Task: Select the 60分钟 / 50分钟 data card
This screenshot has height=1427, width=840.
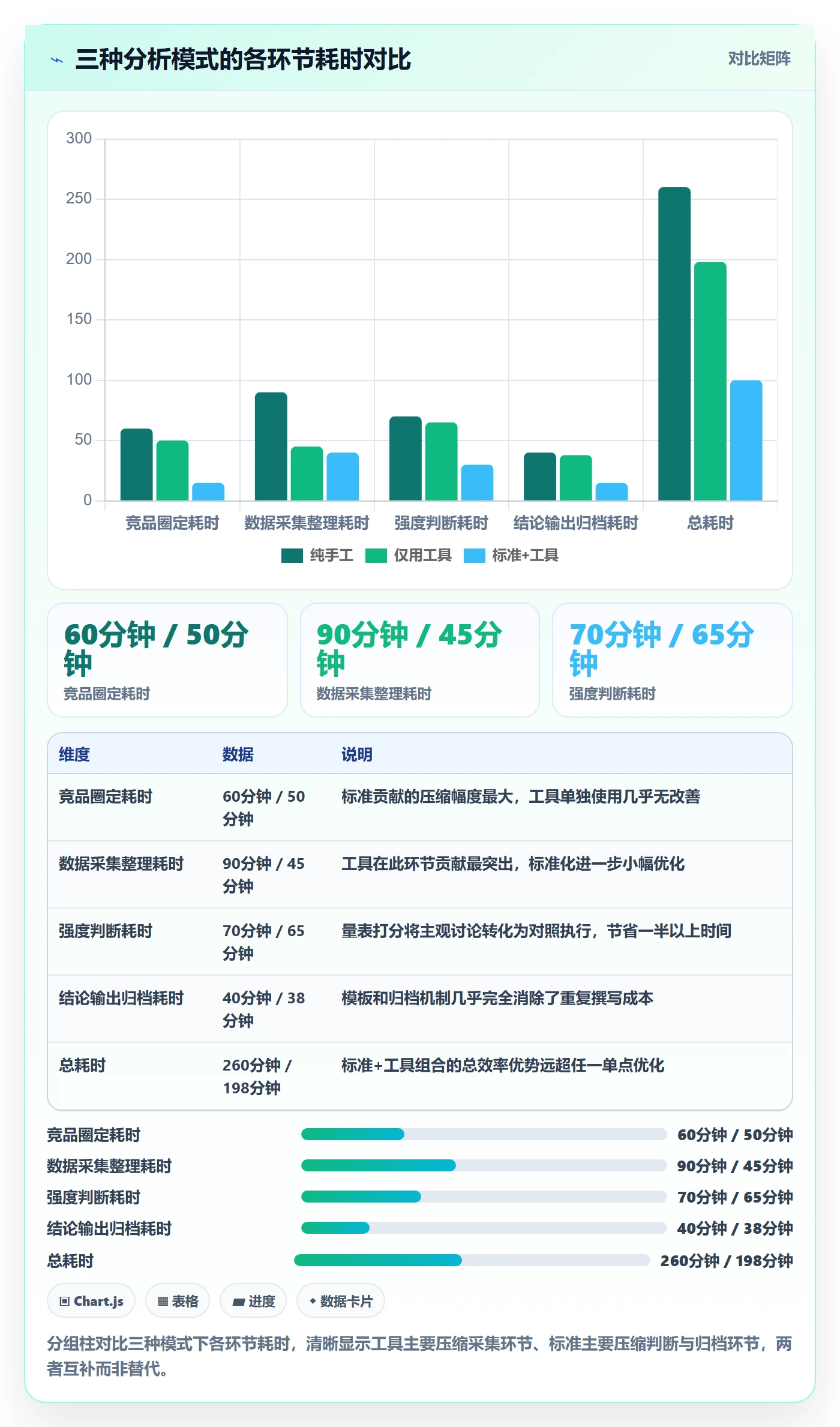Action: [167, 660]
